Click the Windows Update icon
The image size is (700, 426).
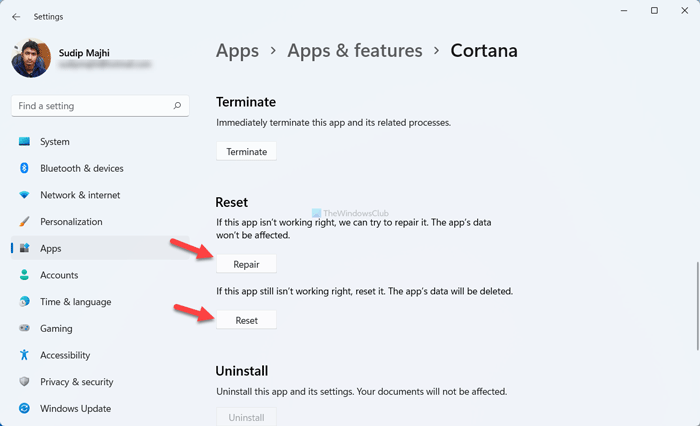click(24, 408)
